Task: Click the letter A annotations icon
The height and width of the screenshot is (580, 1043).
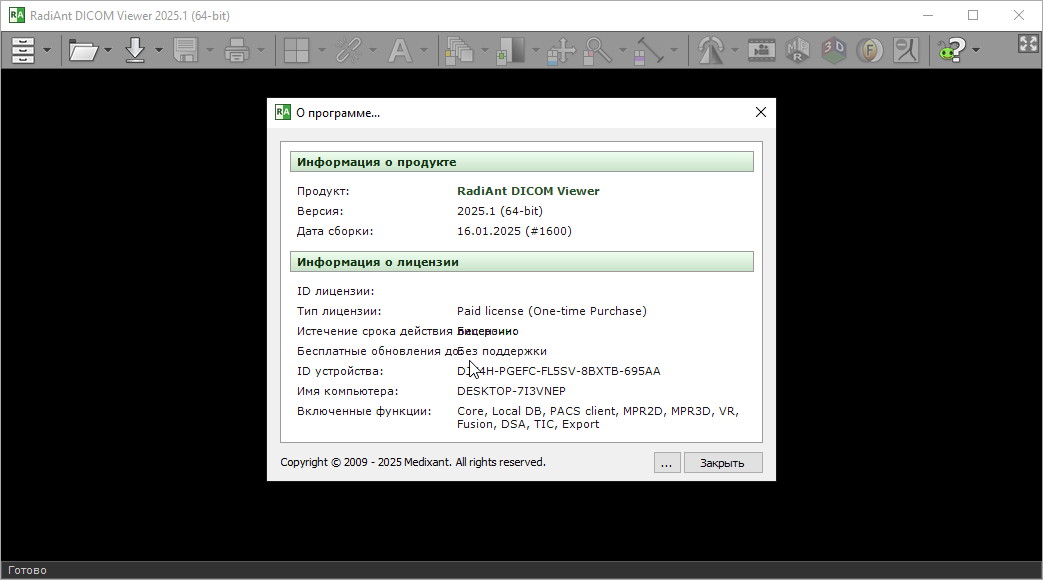Action: pyautogui.click(x=399, y=50)
